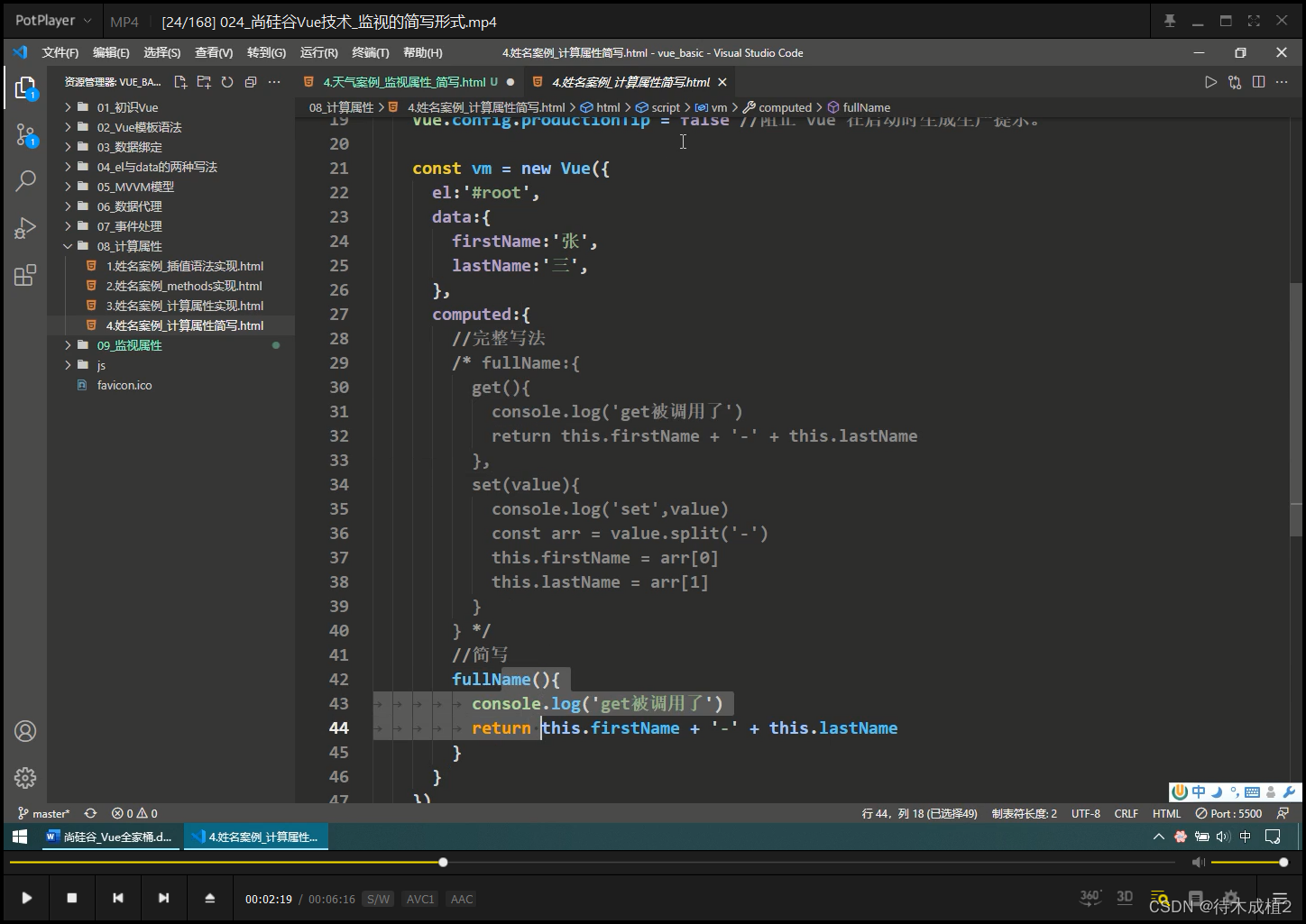
Task: Click the New Folder icon in explorer
Action: point(204,82)
